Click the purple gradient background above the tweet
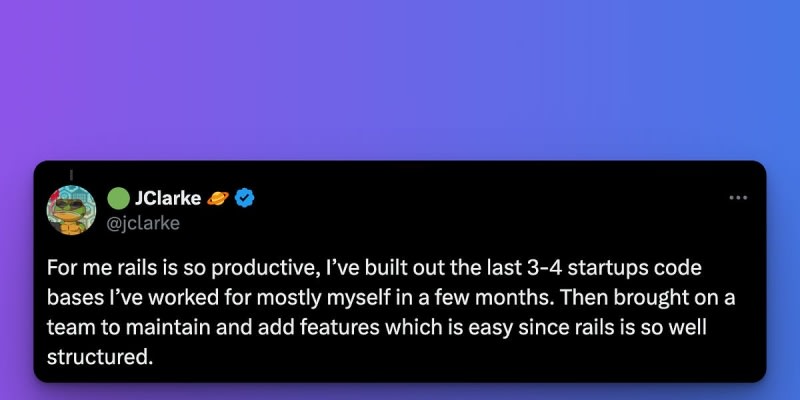The height and width of the screenshot is (400, 800). (400, 80)
